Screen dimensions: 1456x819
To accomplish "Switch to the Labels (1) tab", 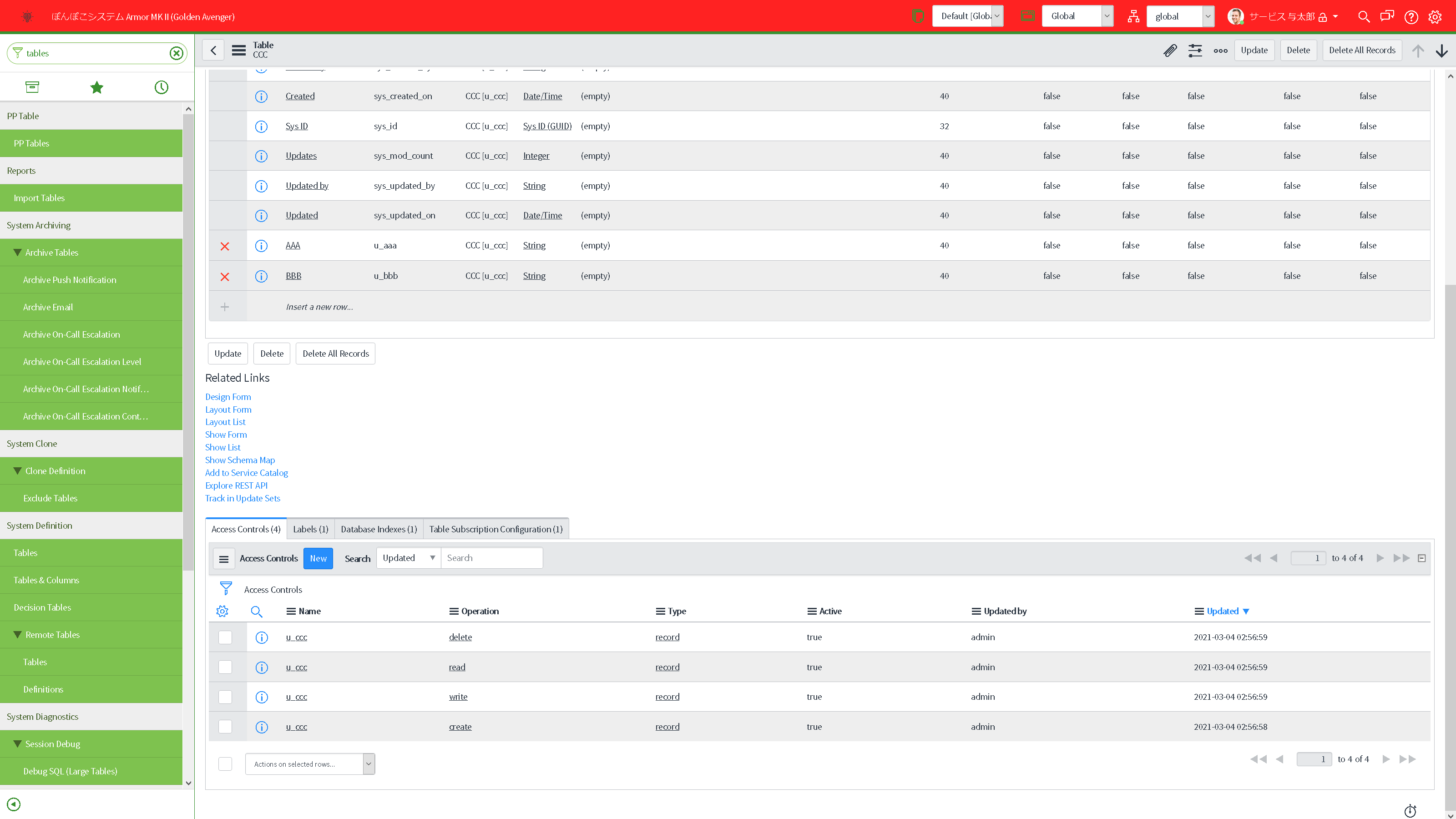I will click(310, 529).
